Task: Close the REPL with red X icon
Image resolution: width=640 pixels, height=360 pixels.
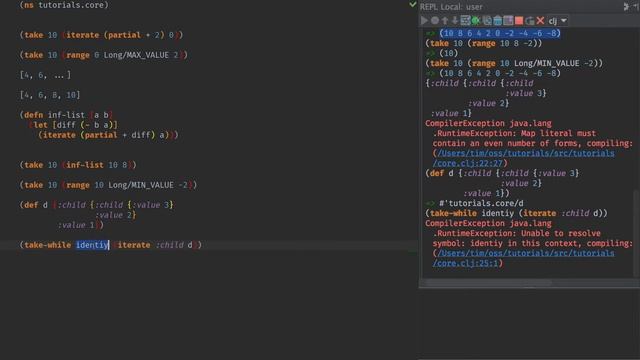Action: click(x=540, y=20)
